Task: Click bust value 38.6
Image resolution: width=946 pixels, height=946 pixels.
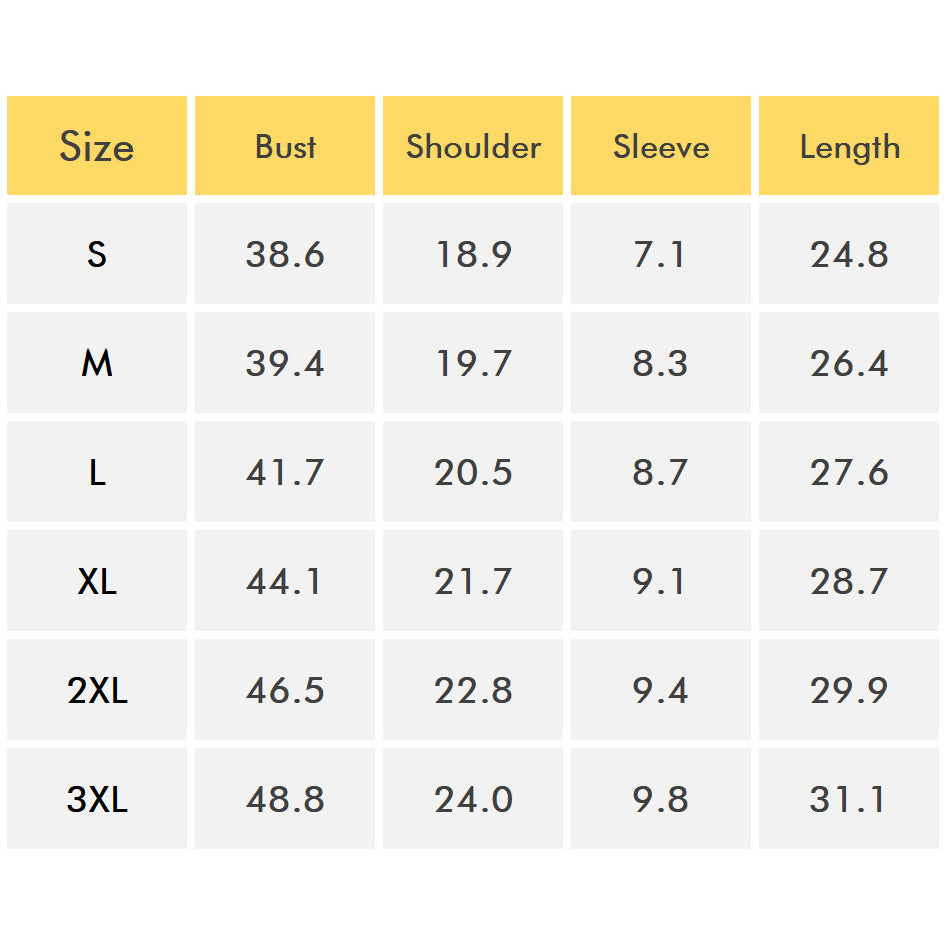Action: tap(285, 254)
